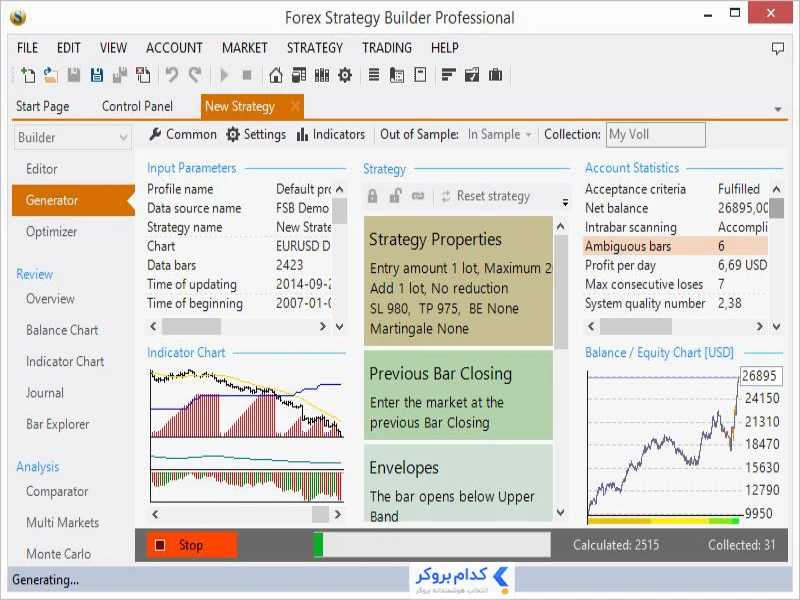This screenshot has width=800, height=600.
Task: Expand the In Sample out-of-sample dropdown
Action: [499, 135]
